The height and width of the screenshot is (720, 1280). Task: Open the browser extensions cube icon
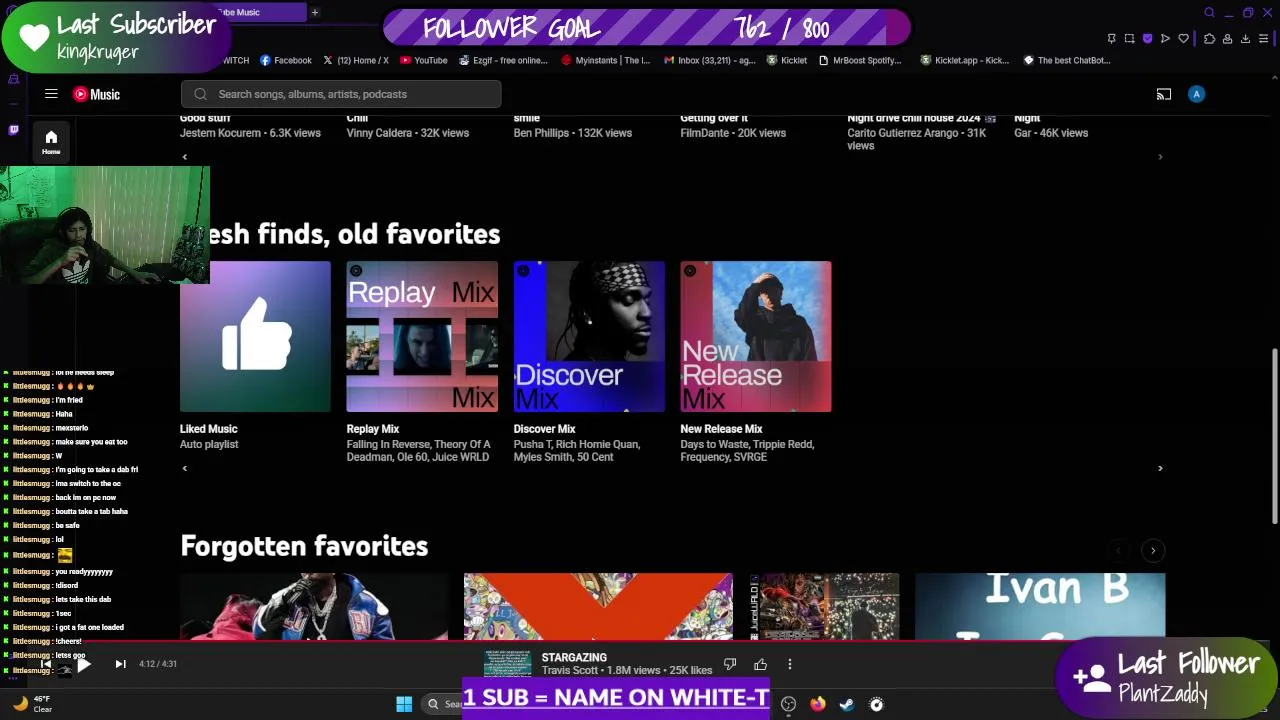1209,39
